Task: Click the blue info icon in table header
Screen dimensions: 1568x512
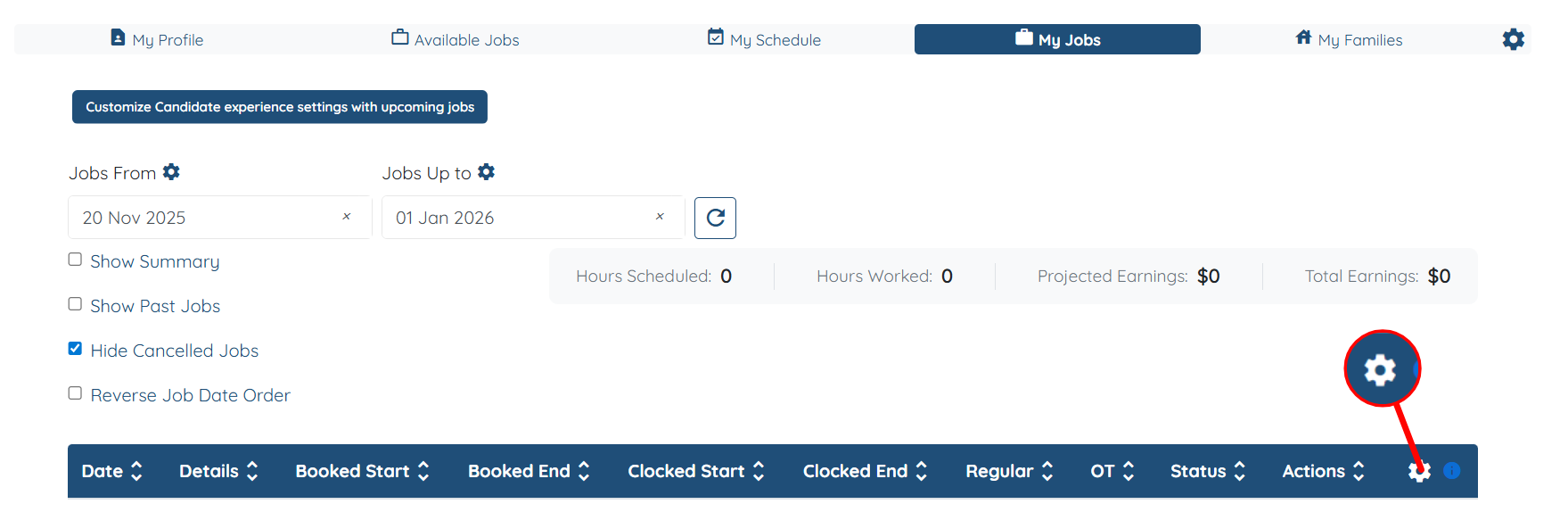Action: pyautogui.click(x=1451, y=470)
